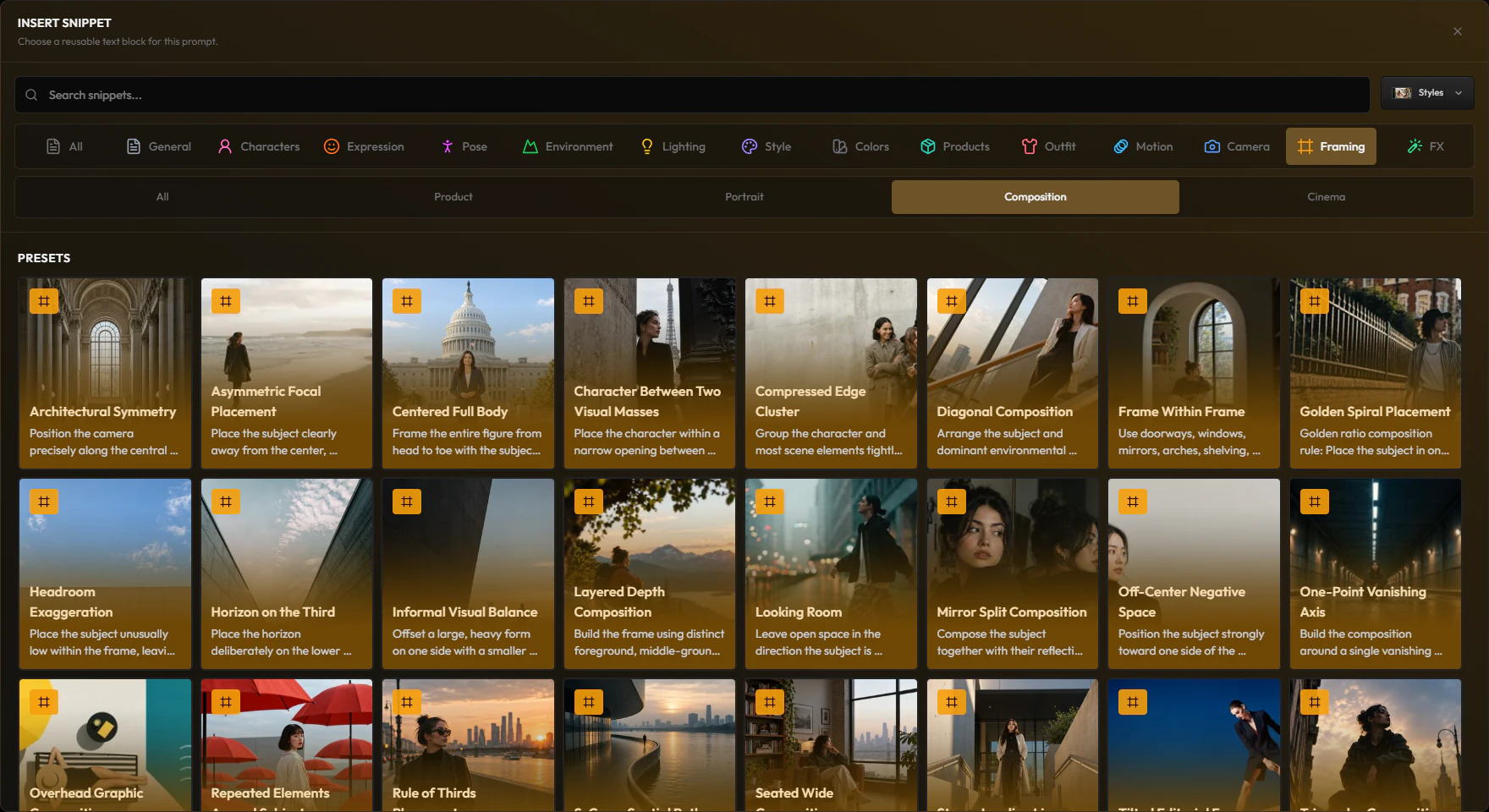Click framing badge on Architectural Symmetry card

pos(44,301)
